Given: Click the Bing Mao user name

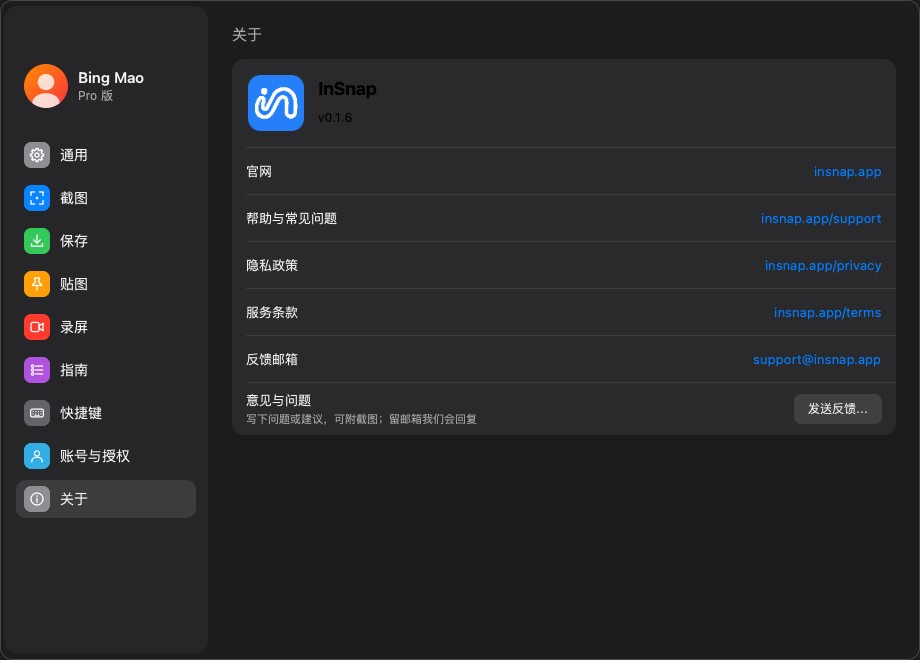Looking at the screenshot, I should tap(111, 78).
